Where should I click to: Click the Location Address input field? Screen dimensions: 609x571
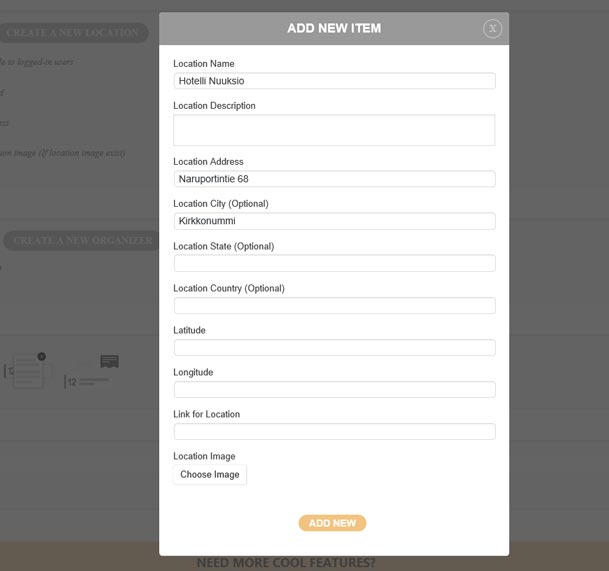coord(334,179)
